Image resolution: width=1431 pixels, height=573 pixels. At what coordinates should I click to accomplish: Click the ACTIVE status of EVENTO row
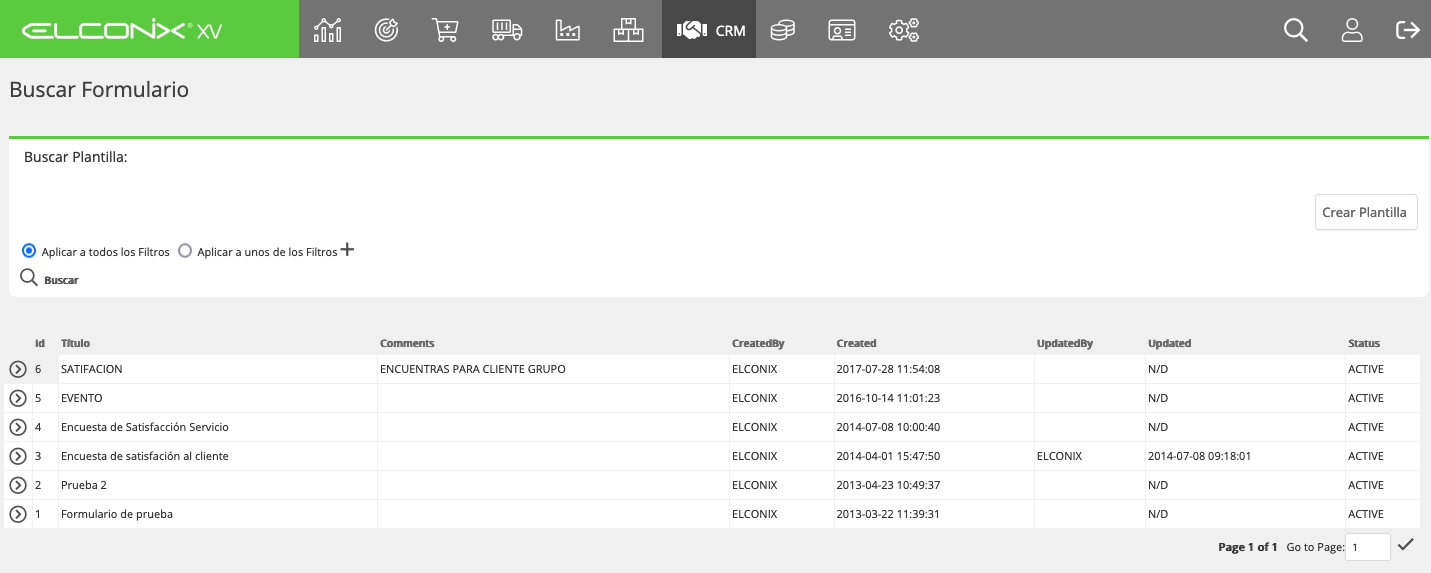1366,398
